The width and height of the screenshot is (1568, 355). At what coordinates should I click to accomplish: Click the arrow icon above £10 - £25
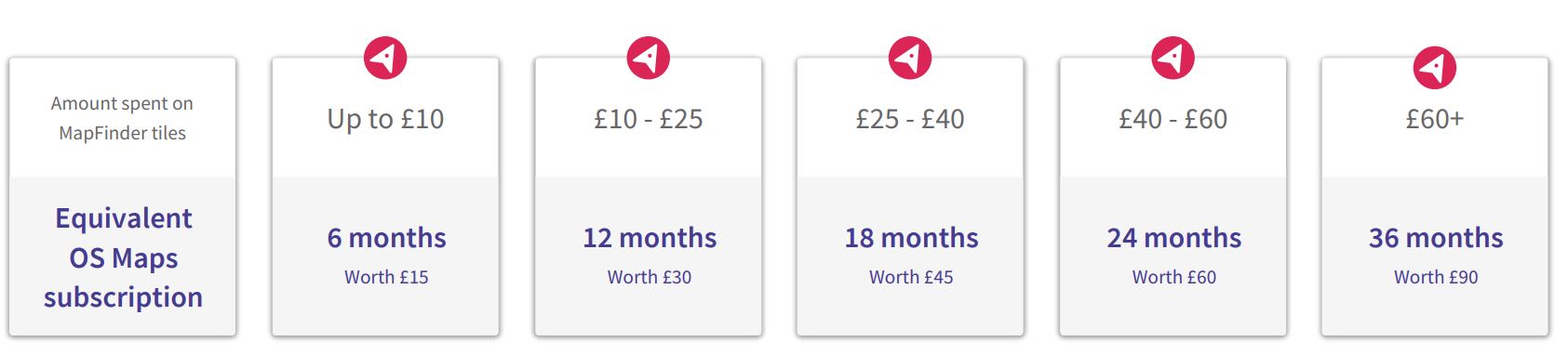click(649, 58)
